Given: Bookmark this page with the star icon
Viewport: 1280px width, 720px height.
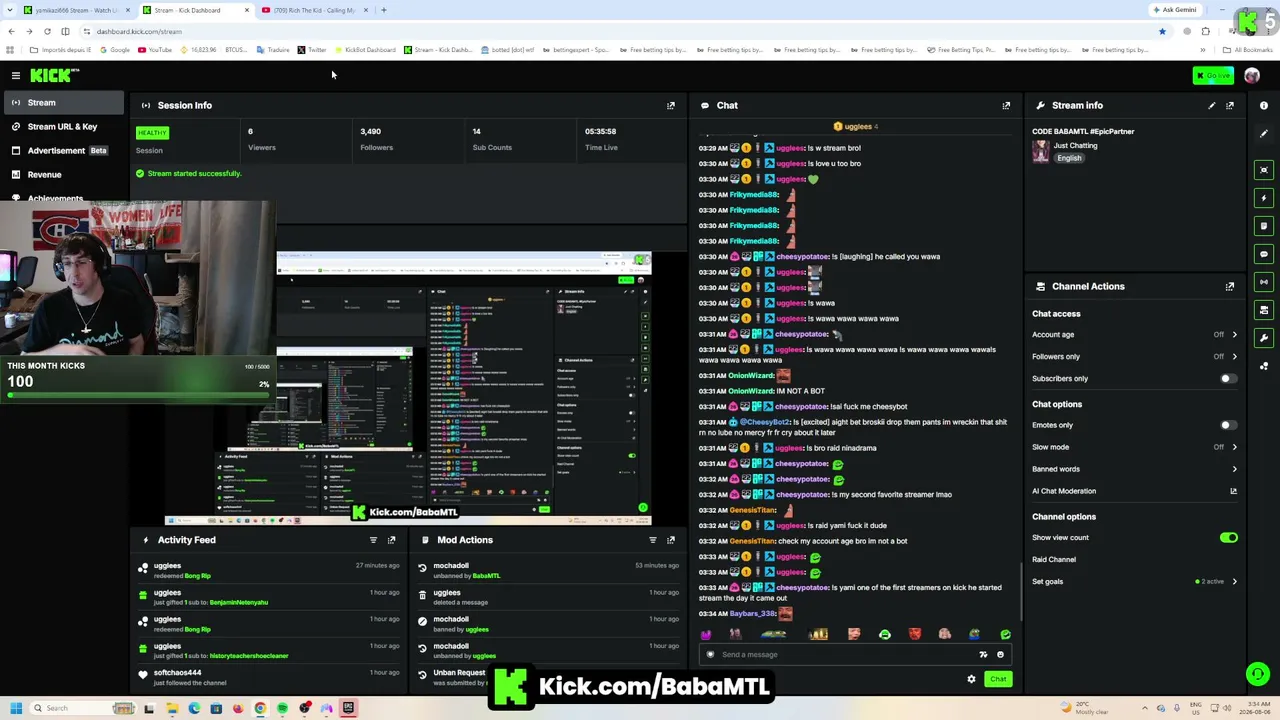Looking at the screenshot, I should click(x=1162, y=31).
